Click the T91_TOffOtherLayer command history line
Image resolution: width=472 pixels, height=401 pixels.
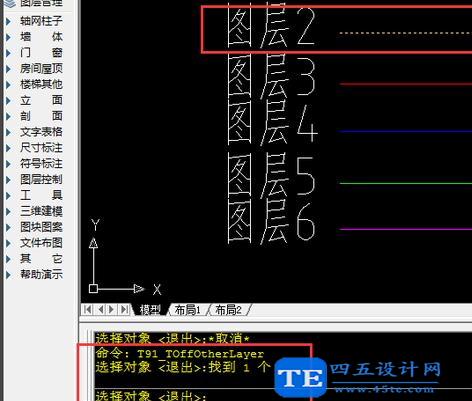180,353
